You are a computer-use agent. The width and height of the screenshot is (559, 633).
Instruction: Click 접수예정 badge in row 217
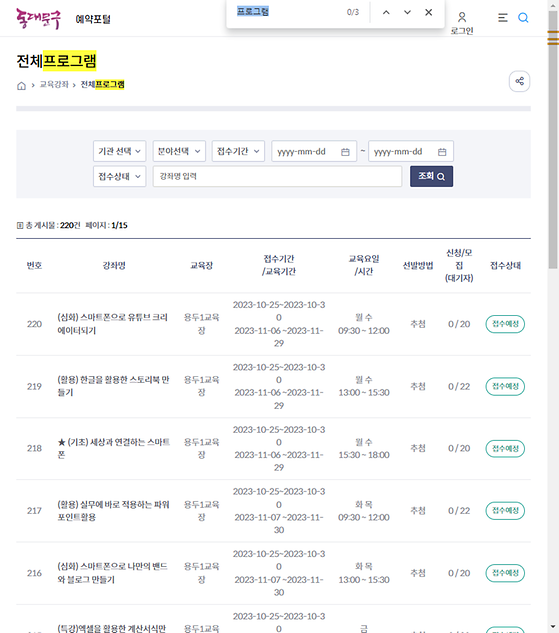click(505, 511)
